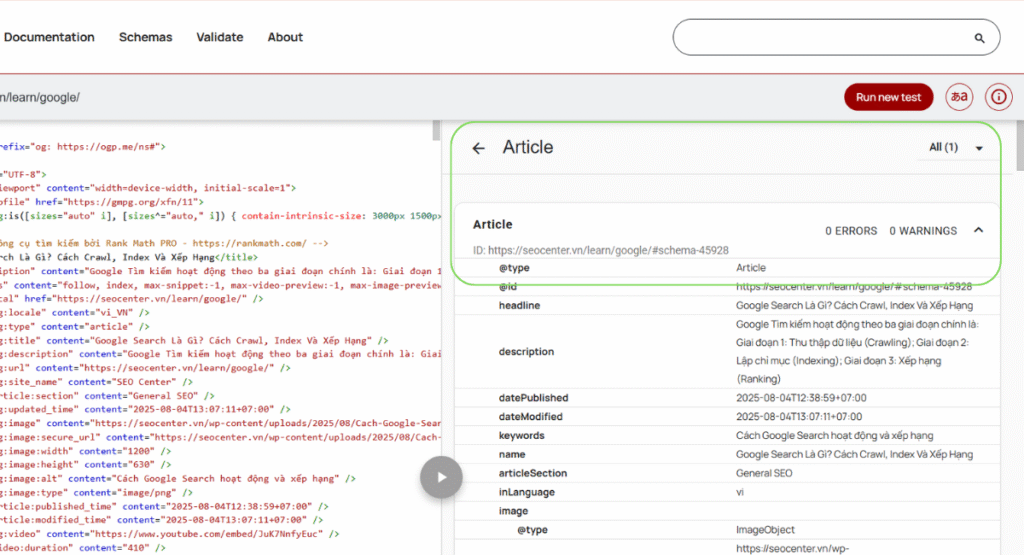Go back using the arrow beside Article
Image resolution: width=1024 pixels, height=555 pixels.
(x=479, y=148)
